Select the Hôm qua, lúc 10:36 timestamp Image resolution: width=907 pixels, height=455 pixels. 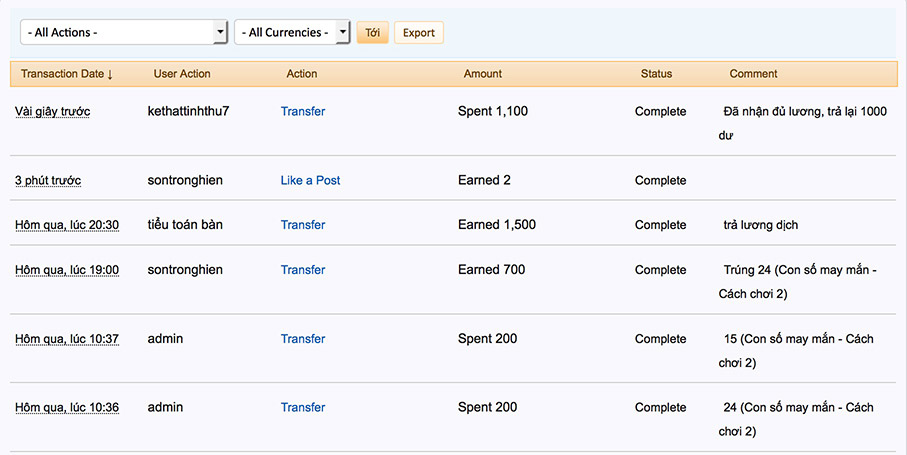click(67, 408)
